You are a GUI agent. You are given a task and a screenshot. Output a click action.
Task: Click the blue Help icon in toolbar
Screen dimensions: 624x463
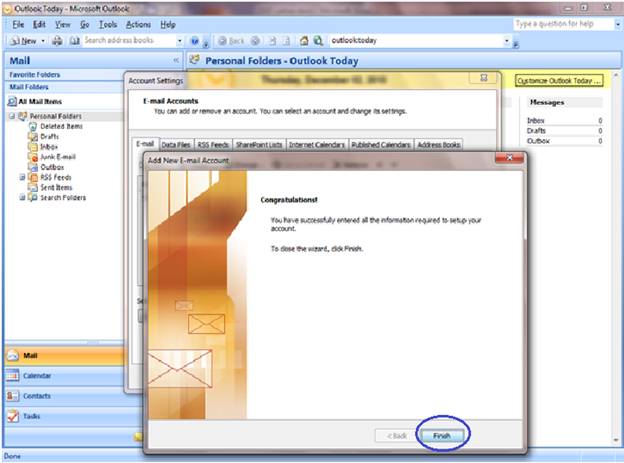click(195, 41)
